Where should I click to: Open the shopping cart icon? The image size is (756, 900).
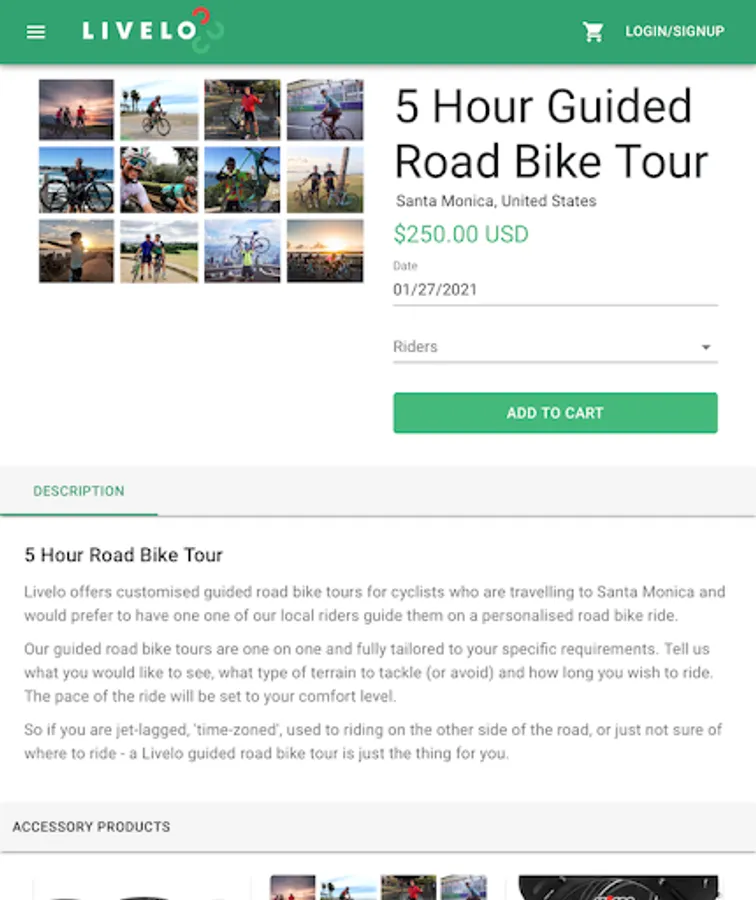click(593, 32)
